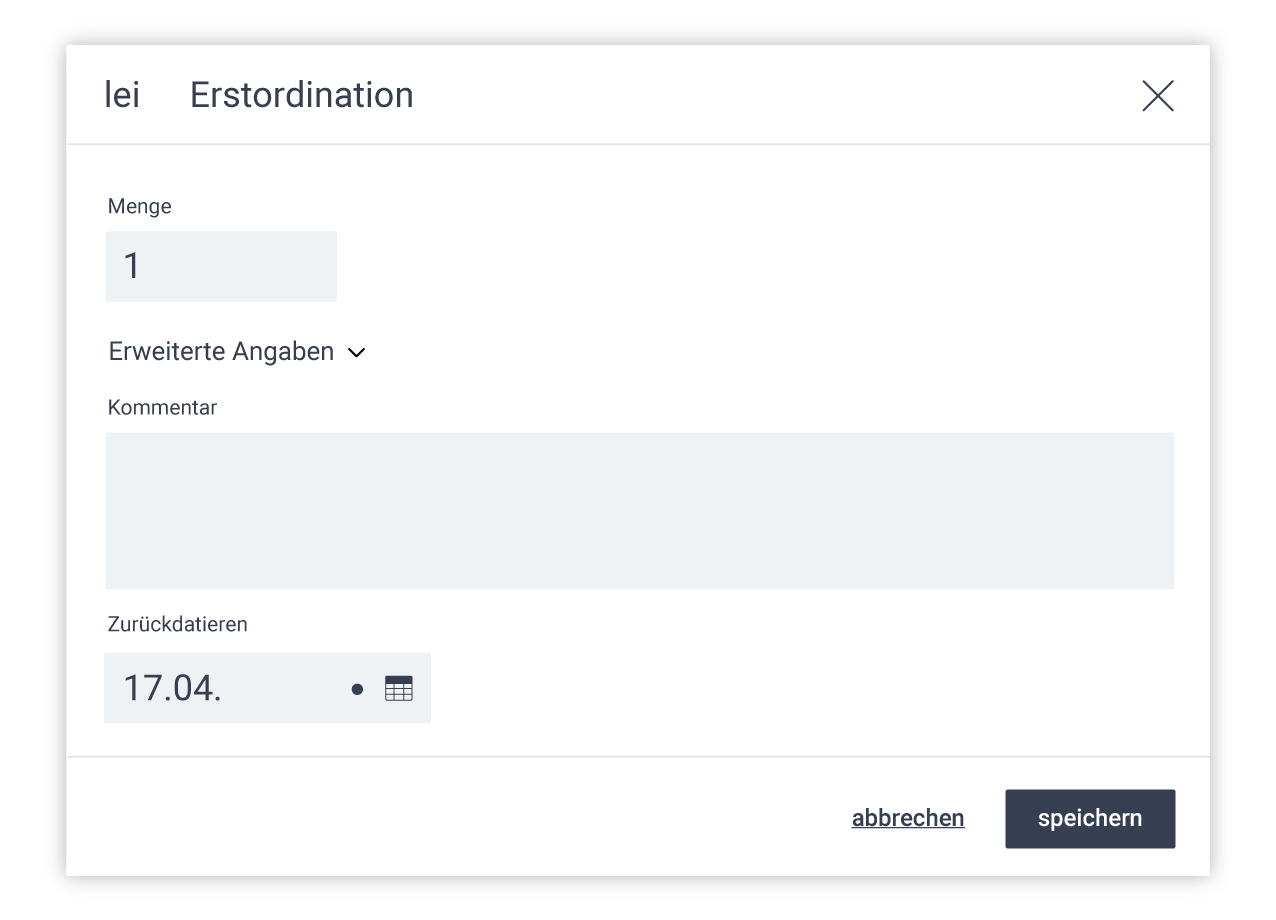The width and height of the screenshot is (1276, 920).
Task: Select the Zurückdatieren field label
Action: pyautogui.click(x=177, y=625)
